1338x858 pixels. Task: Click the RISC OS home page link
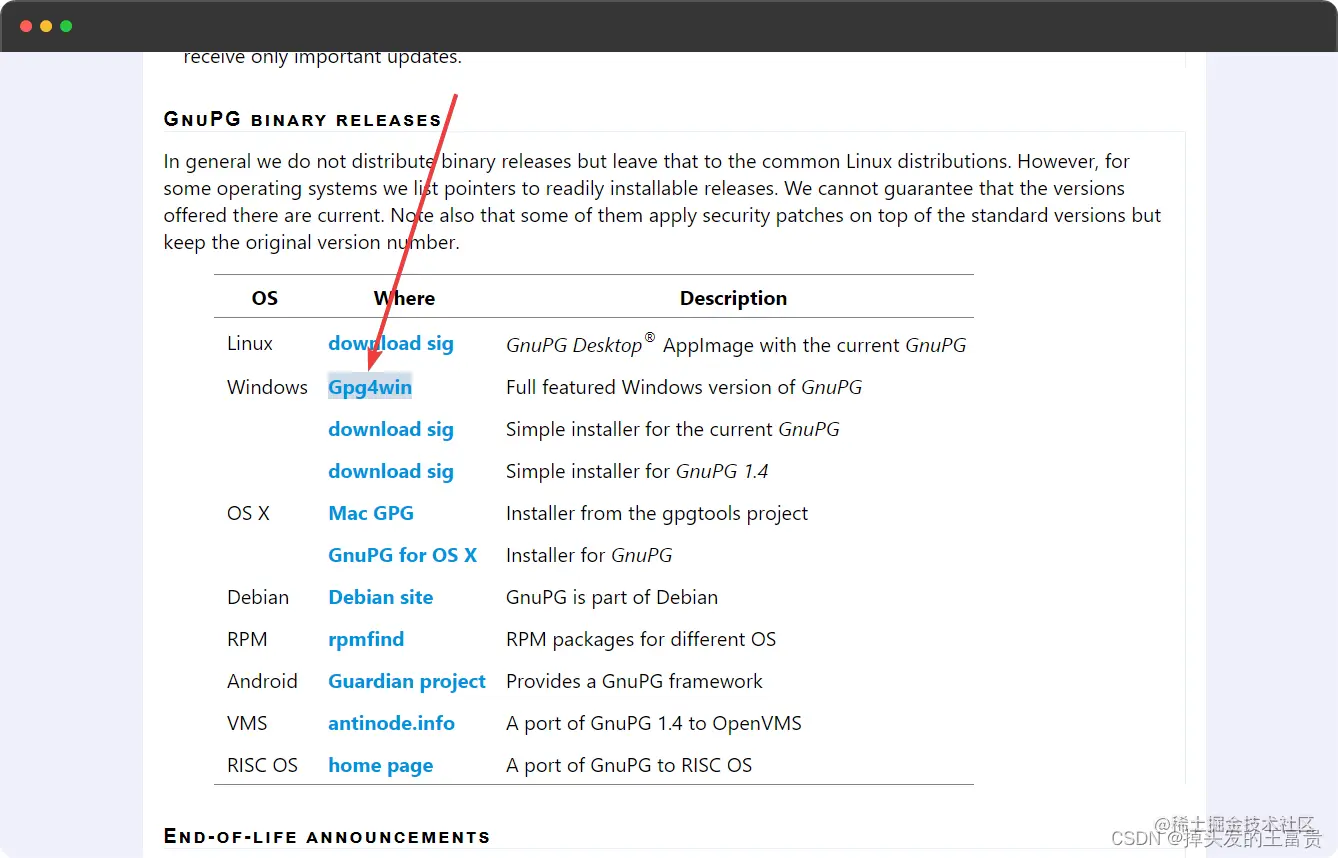381,765
